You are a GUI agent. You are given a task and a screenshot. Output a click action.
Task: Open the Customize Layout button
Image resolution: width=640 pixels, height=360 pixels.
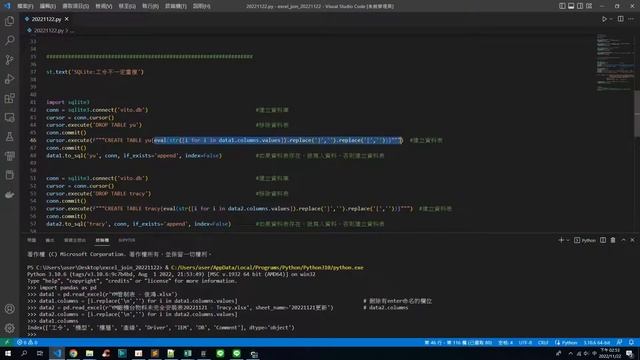[x=589, y=6]
